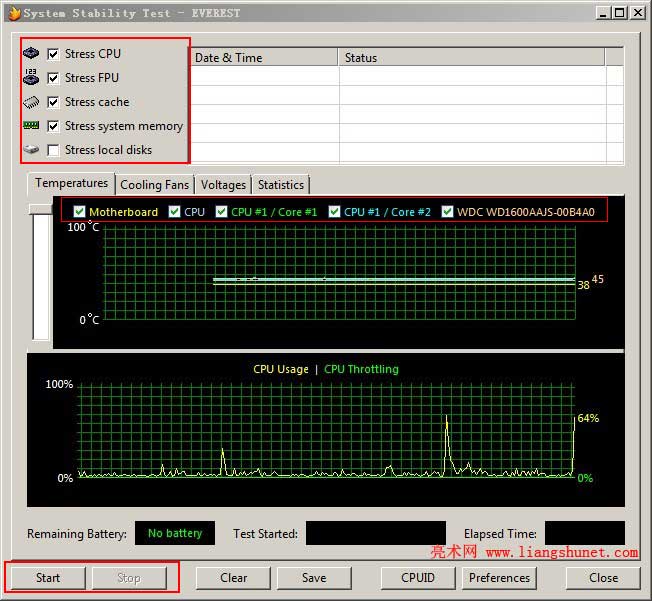Click the Status column header

(x=472, y=57)
